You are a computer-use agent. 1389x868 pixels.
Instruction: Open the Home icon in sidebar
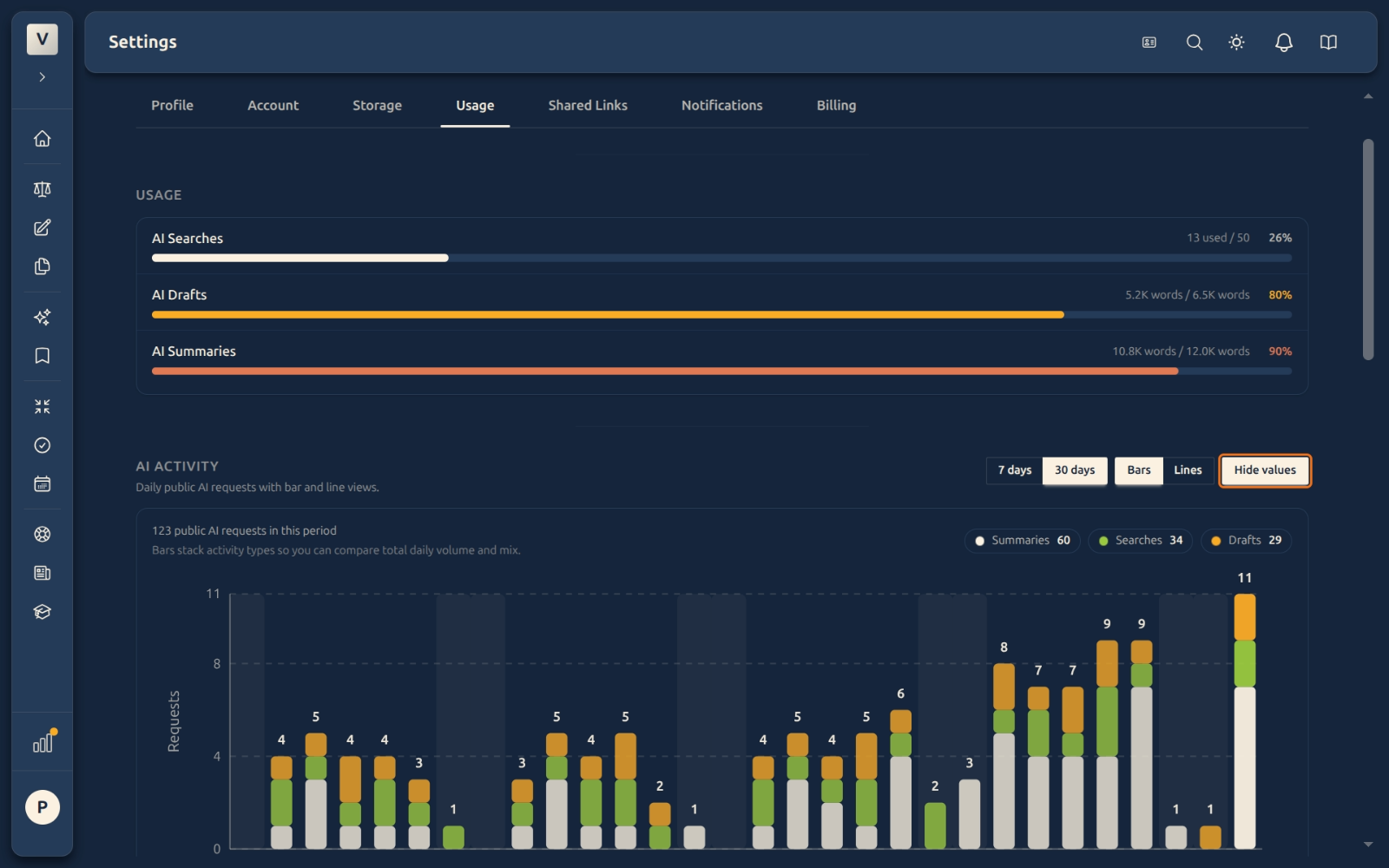[x=42, y=139]
